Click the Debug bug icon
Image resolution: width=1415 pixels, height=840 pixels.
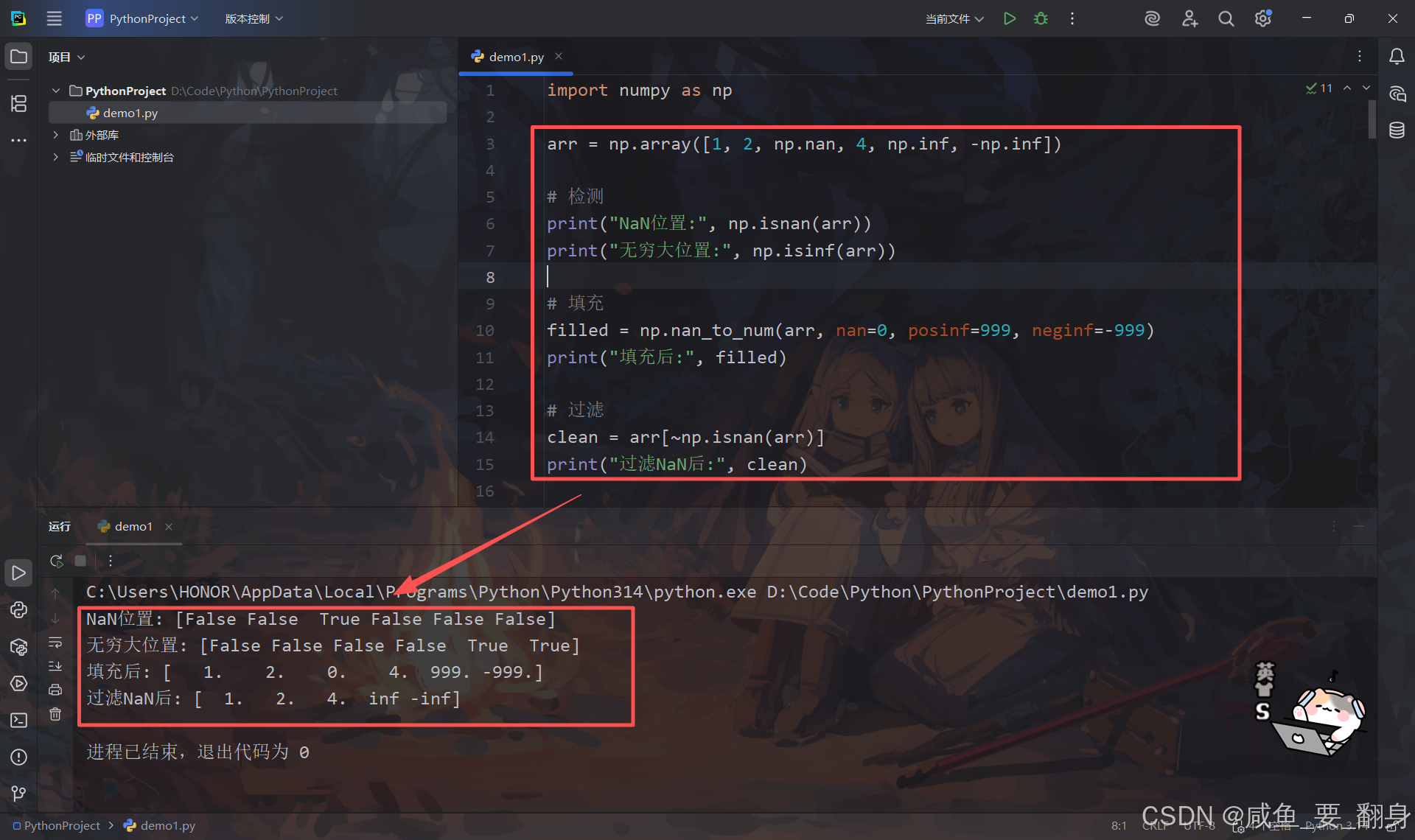(x=1041, y=18)
